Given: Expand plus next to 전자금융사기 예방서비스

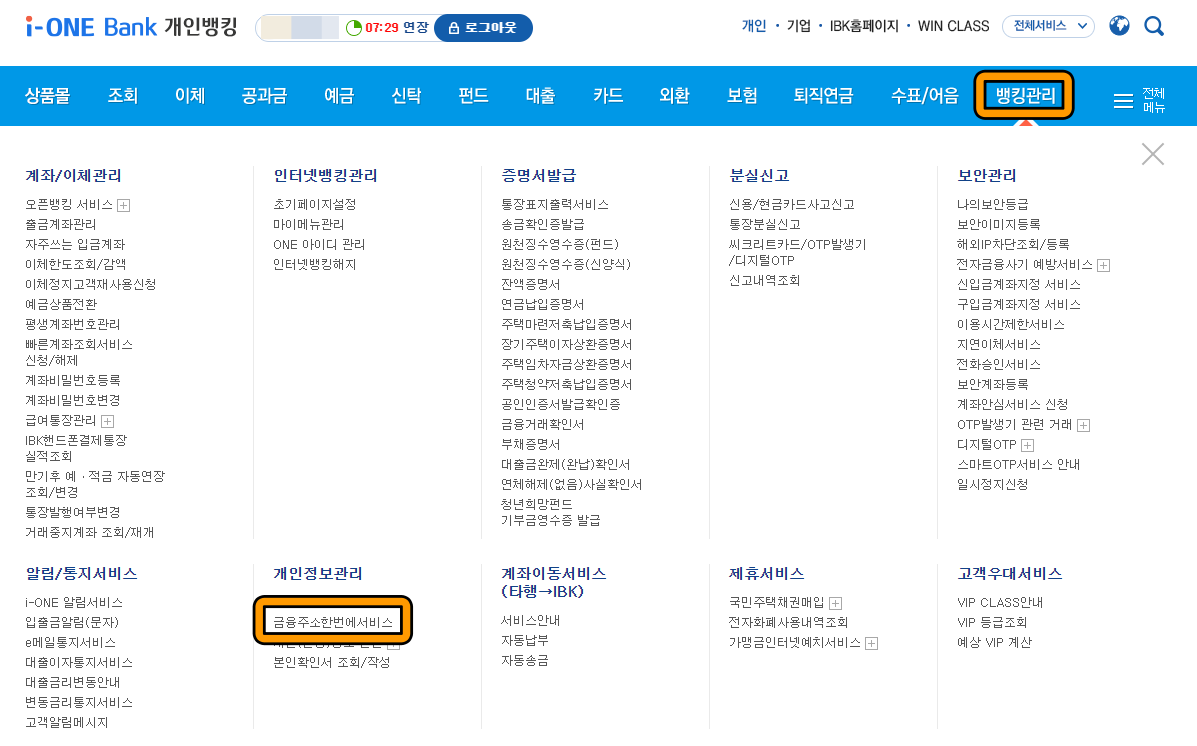Looking at the screenshot, I should (1103, 266).
